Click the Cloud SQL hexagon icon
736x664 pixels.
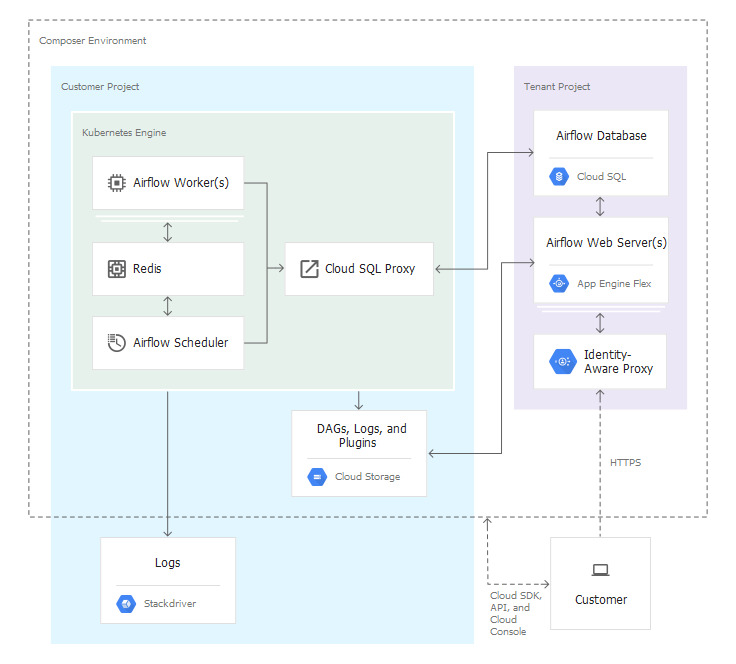click(x=559, y=177)
